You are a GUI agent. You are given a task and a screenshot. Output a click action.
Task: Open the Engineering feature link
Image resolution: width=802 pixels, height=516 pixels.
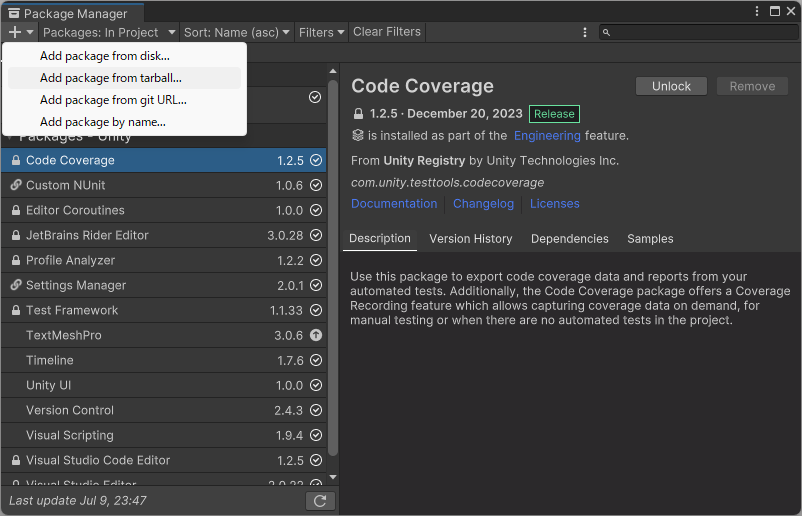547,136
